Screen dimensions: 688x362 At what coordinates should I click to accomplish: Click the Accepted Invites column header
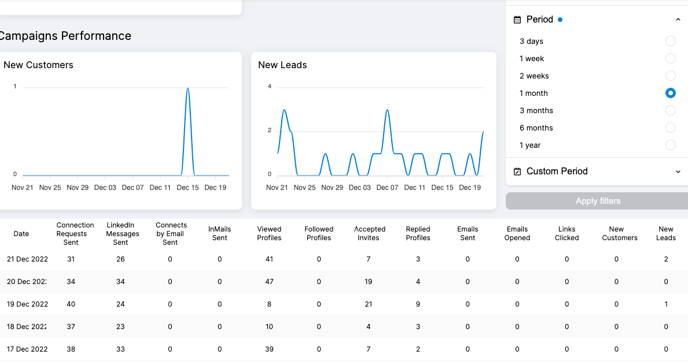pos(369,233)
